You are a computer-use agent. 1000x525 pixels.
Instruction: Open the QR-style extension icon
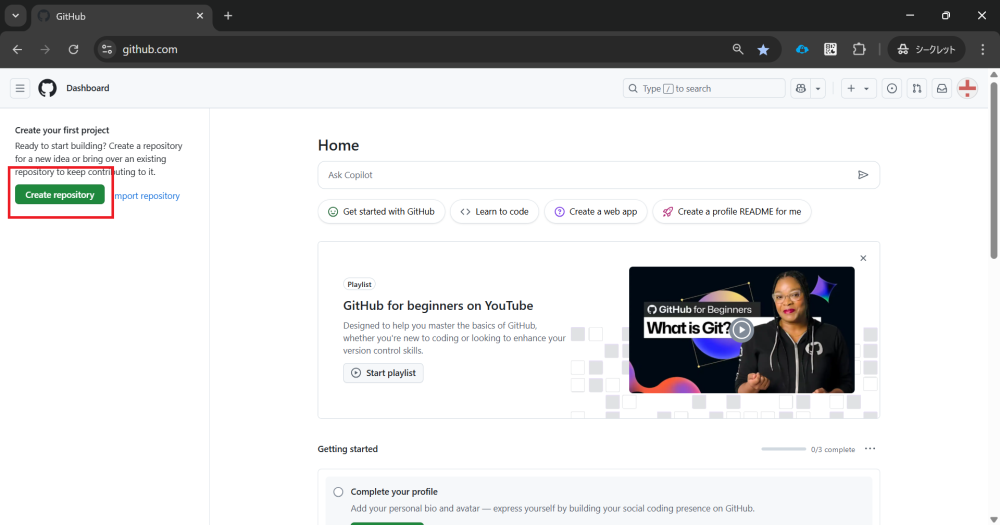tap(830, 49)
